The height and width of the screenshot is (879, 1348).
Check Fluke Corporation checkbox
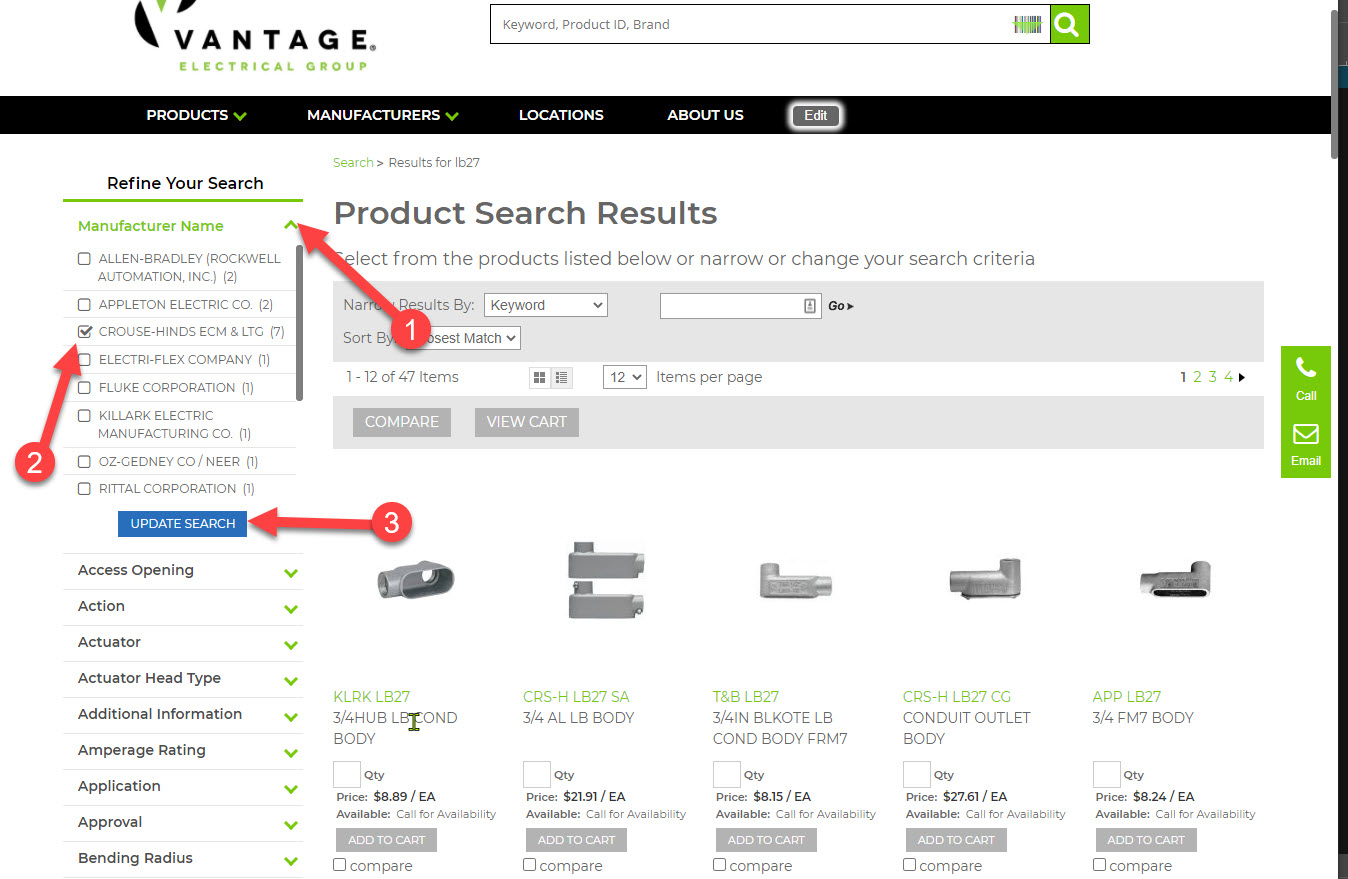(x=85, y=387)
